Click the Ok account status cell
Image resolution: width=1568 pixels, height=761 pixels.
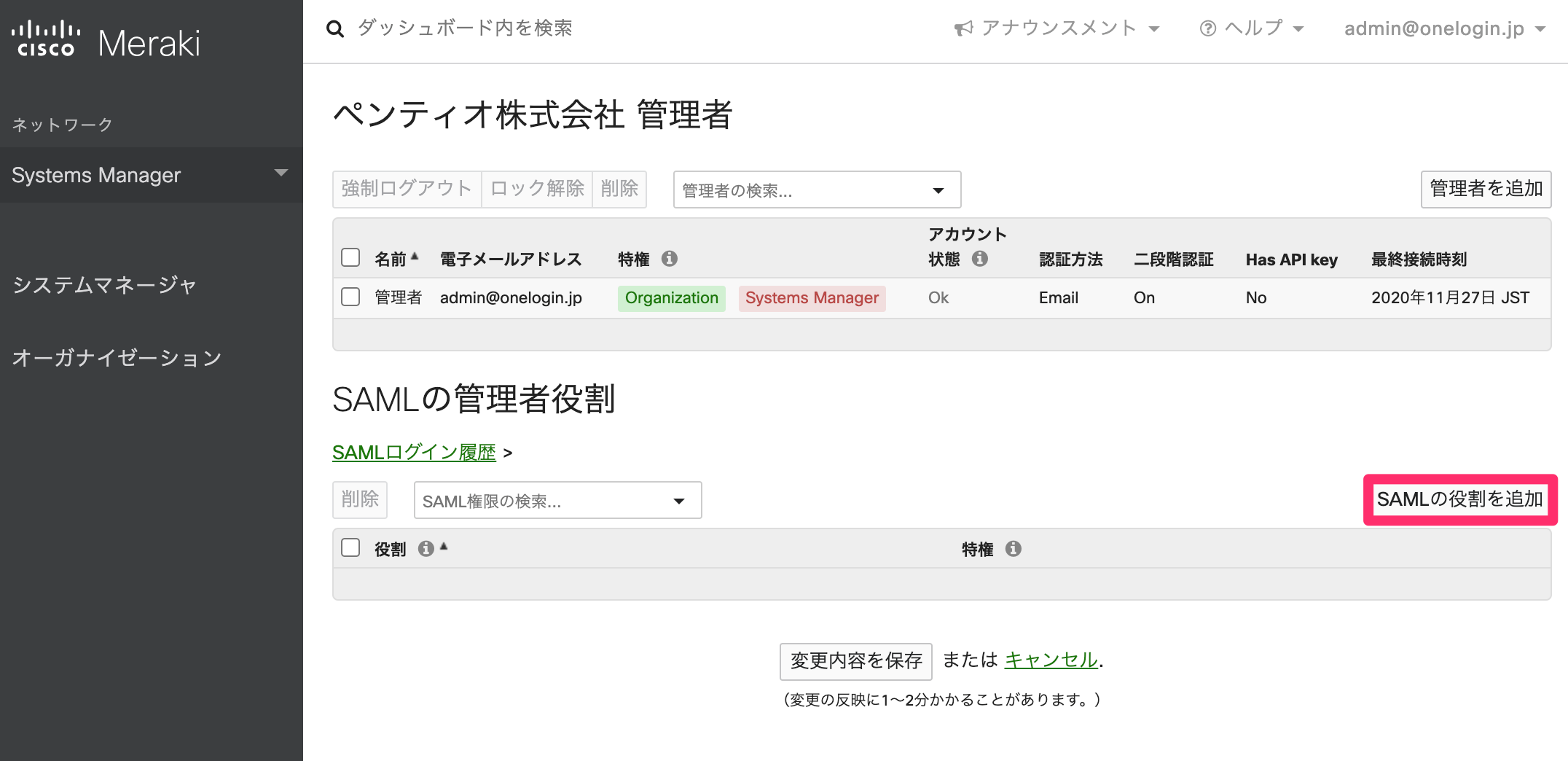(x=938, y=297)
